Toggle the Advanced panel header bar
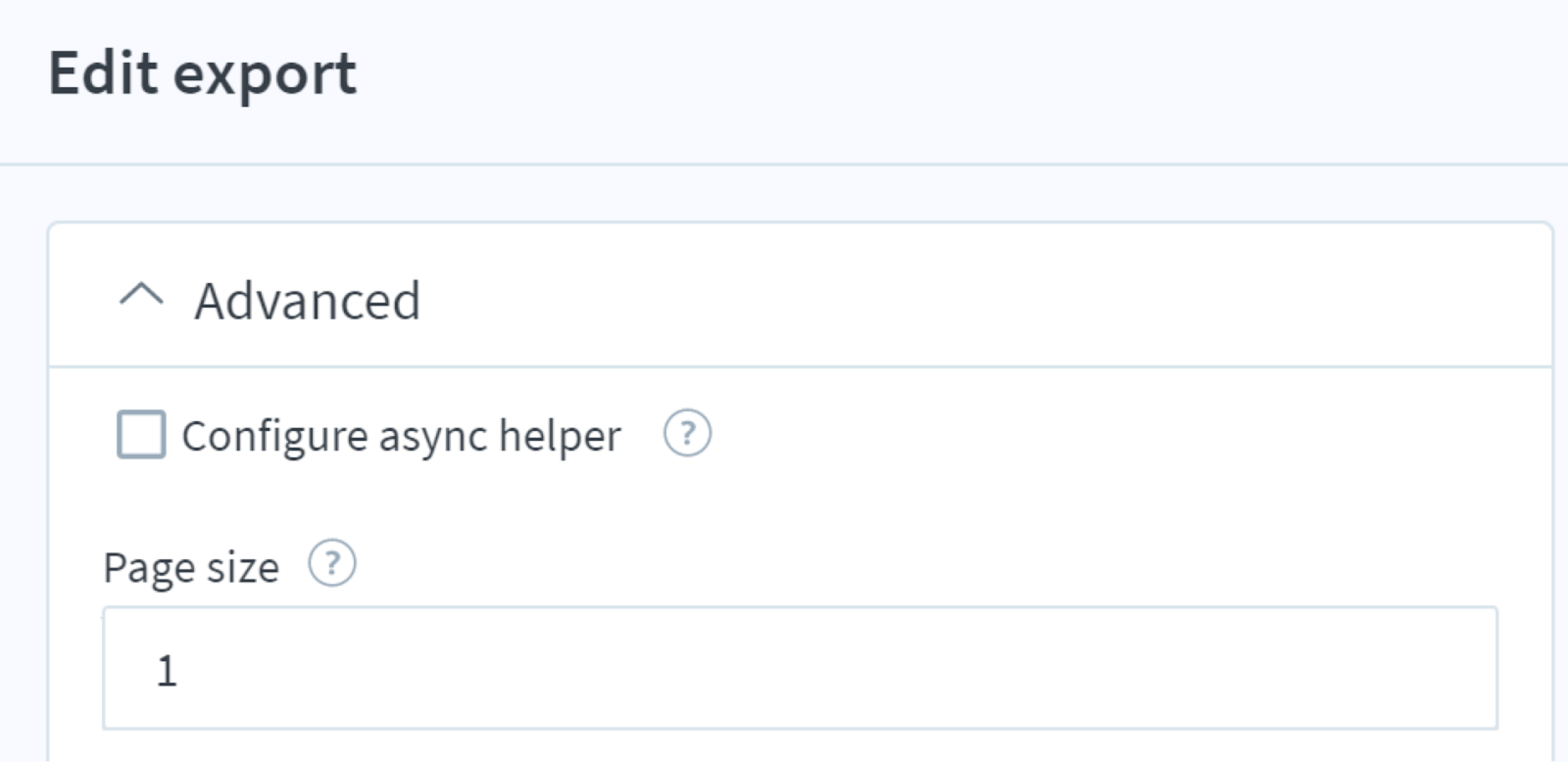Screen dimensions: 1568x765 (801, 296)
